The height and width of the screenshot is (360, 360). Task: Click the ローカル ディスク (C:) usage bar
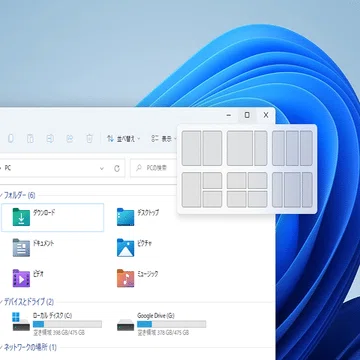[67, 324]
